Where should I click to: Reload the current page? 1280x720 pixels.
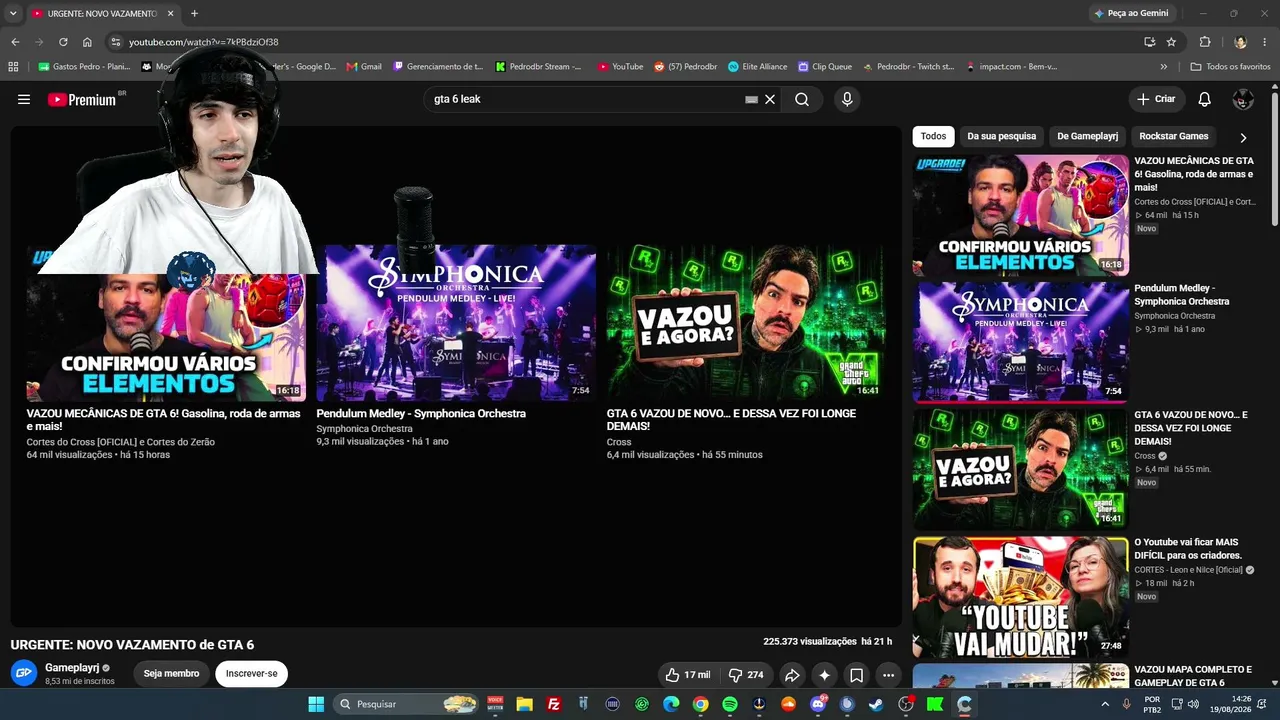coord(63,42)
